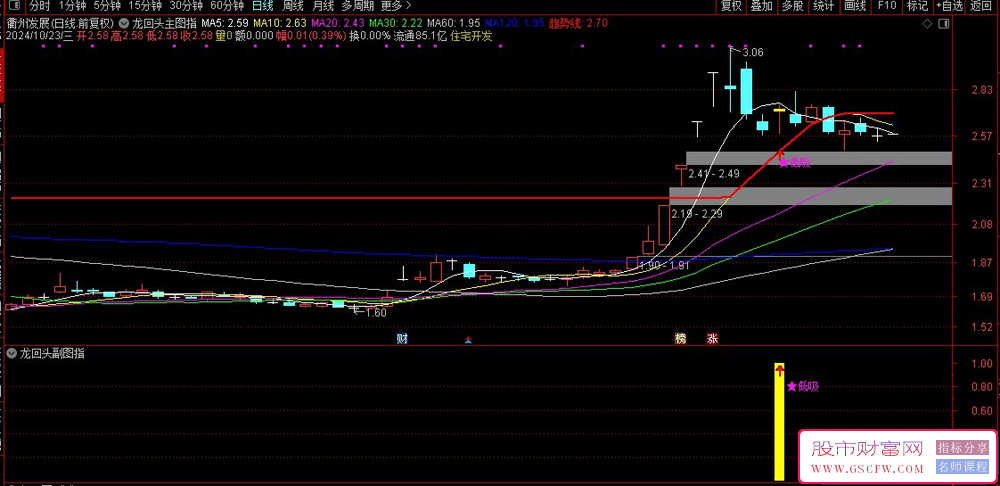Click the MA60: 1.95 indicator value
Screen dimensions: 1000x486
453,24
